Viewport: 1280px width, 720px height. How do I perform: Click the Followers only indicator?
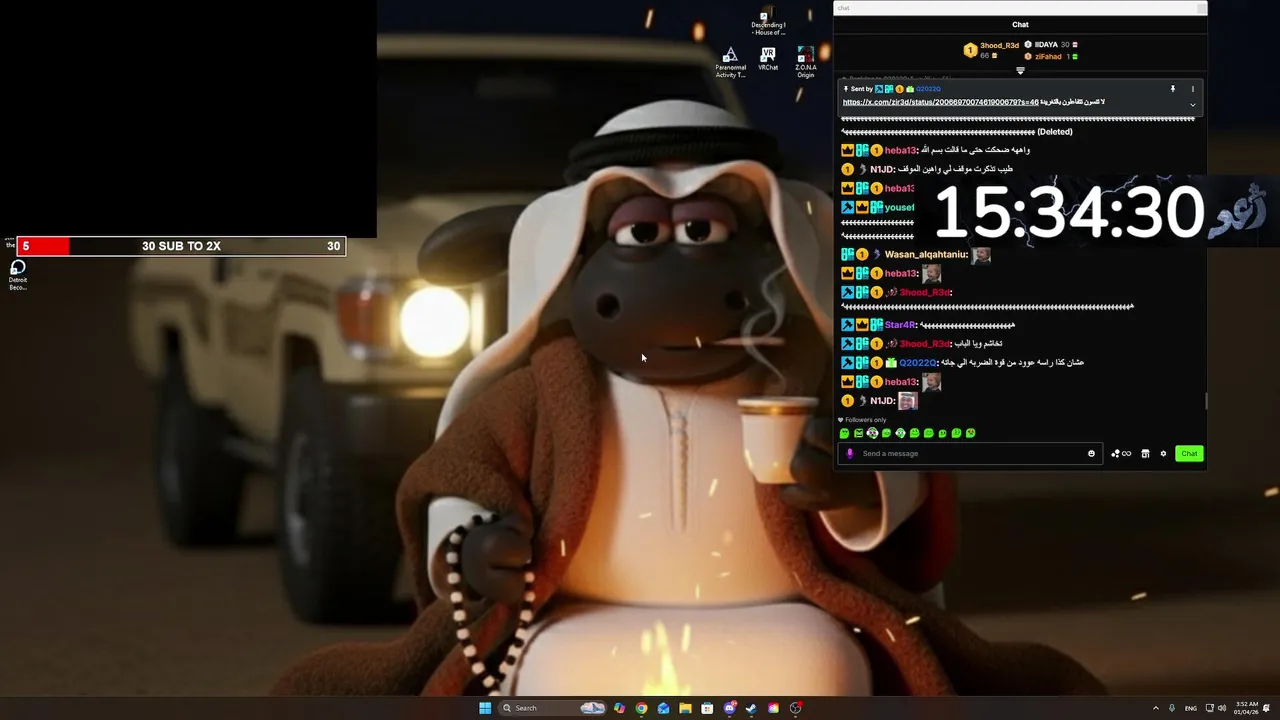(x=862, y=420)
